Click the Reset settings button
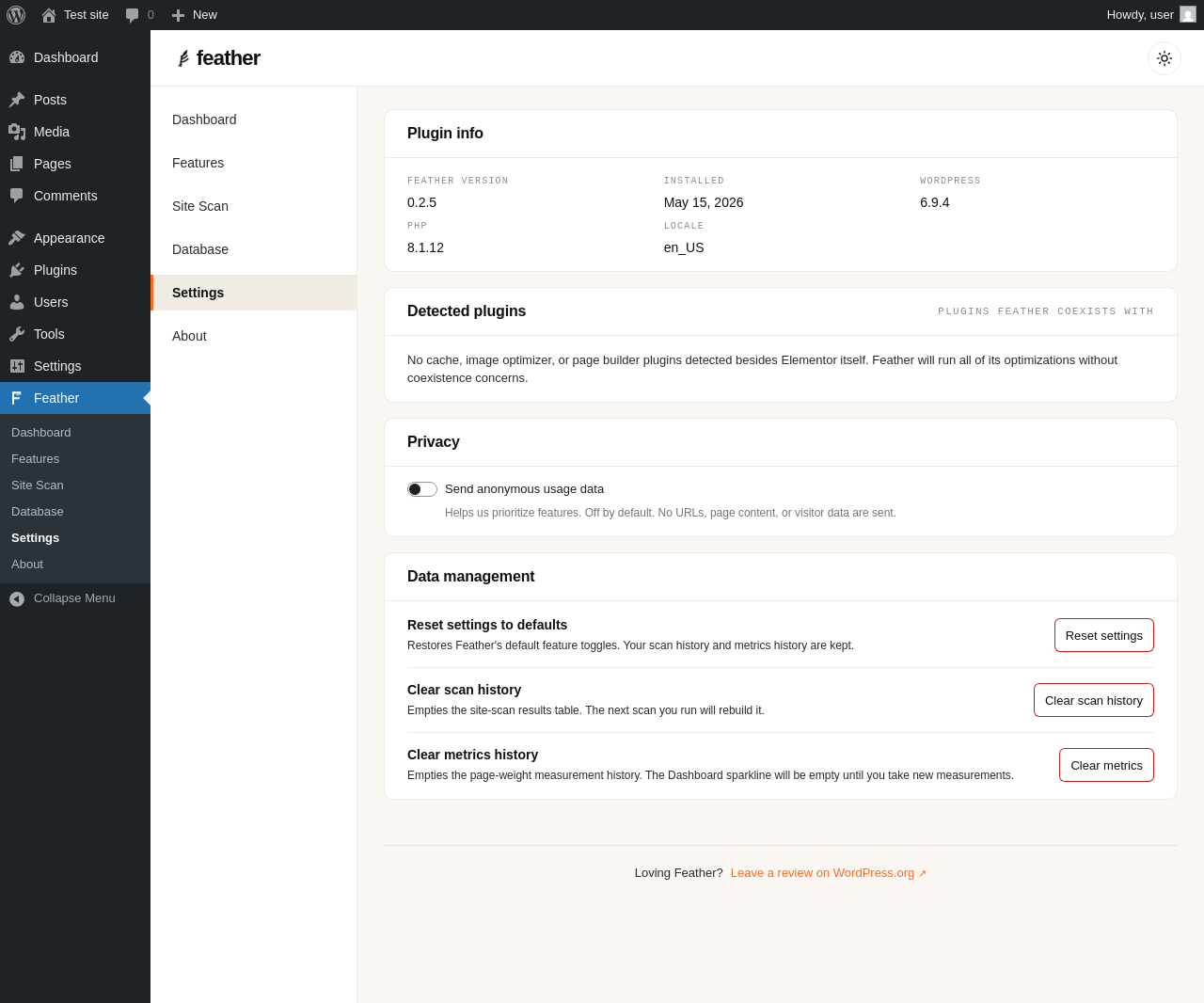 coord(1104,635)
